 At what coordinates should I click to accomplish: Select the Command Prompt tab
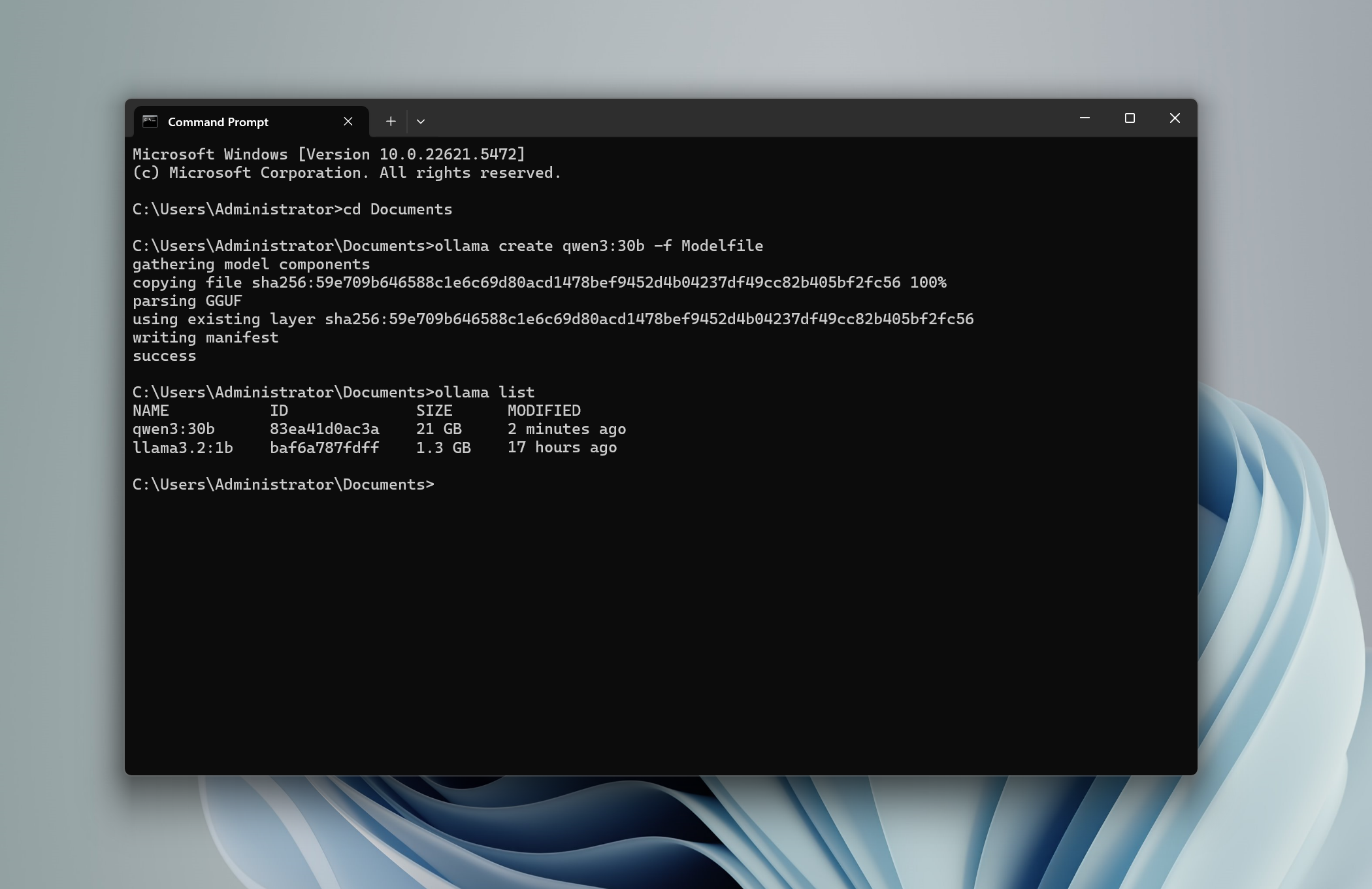coord(252,122)
